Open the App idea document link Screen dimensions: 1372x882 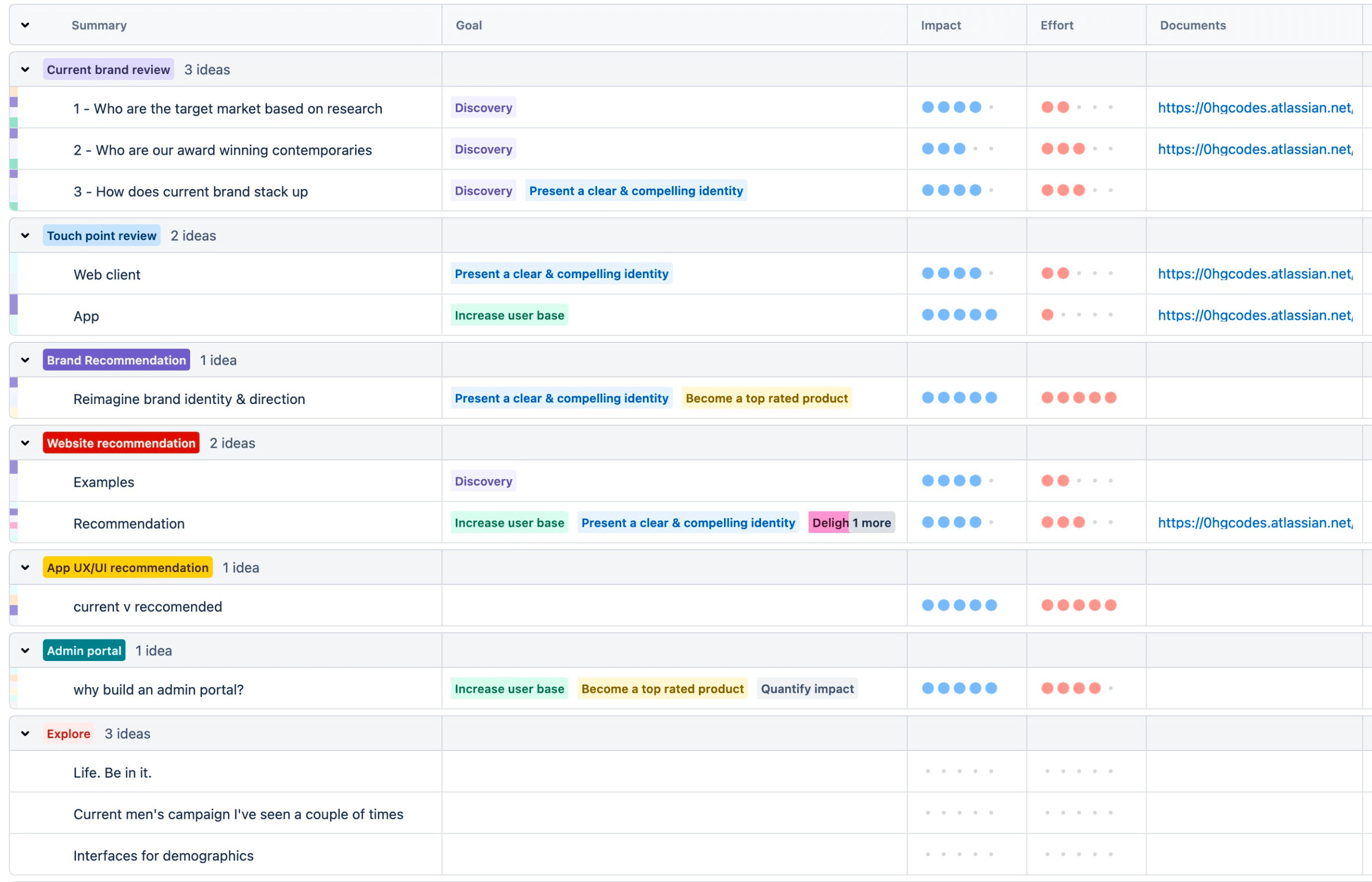[1255, 316]
